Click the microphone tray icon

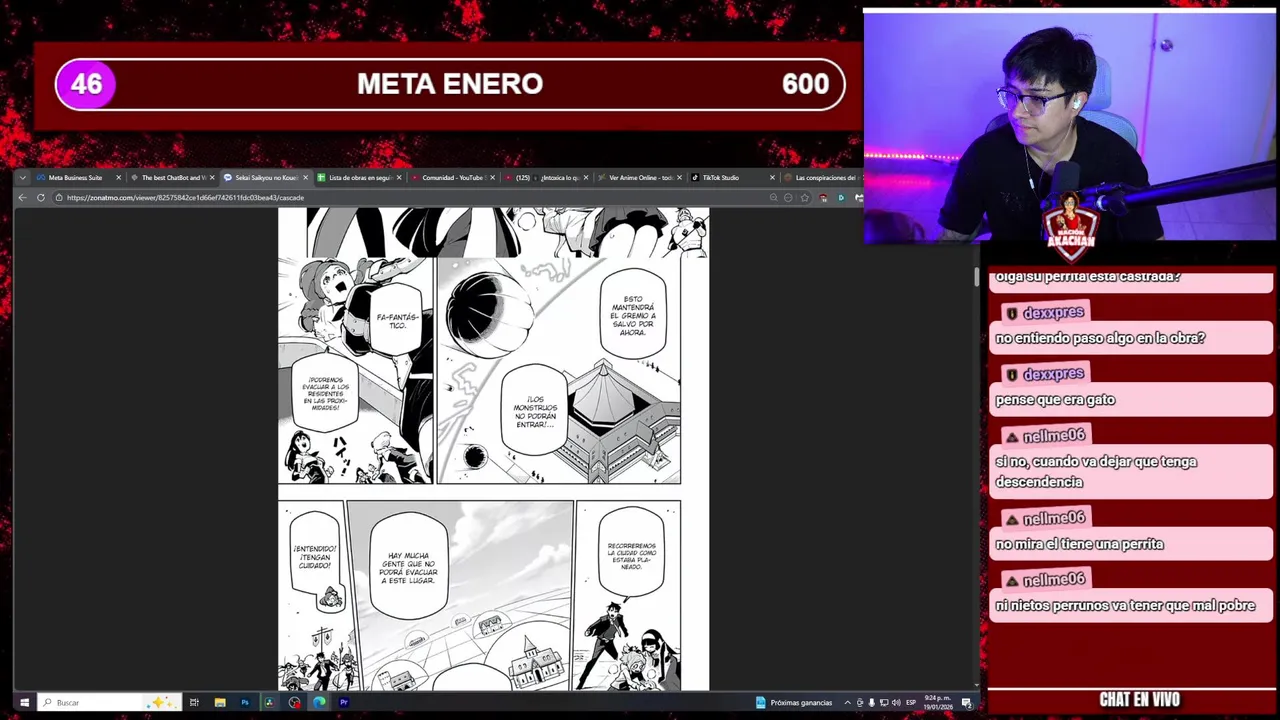(872, 702)
